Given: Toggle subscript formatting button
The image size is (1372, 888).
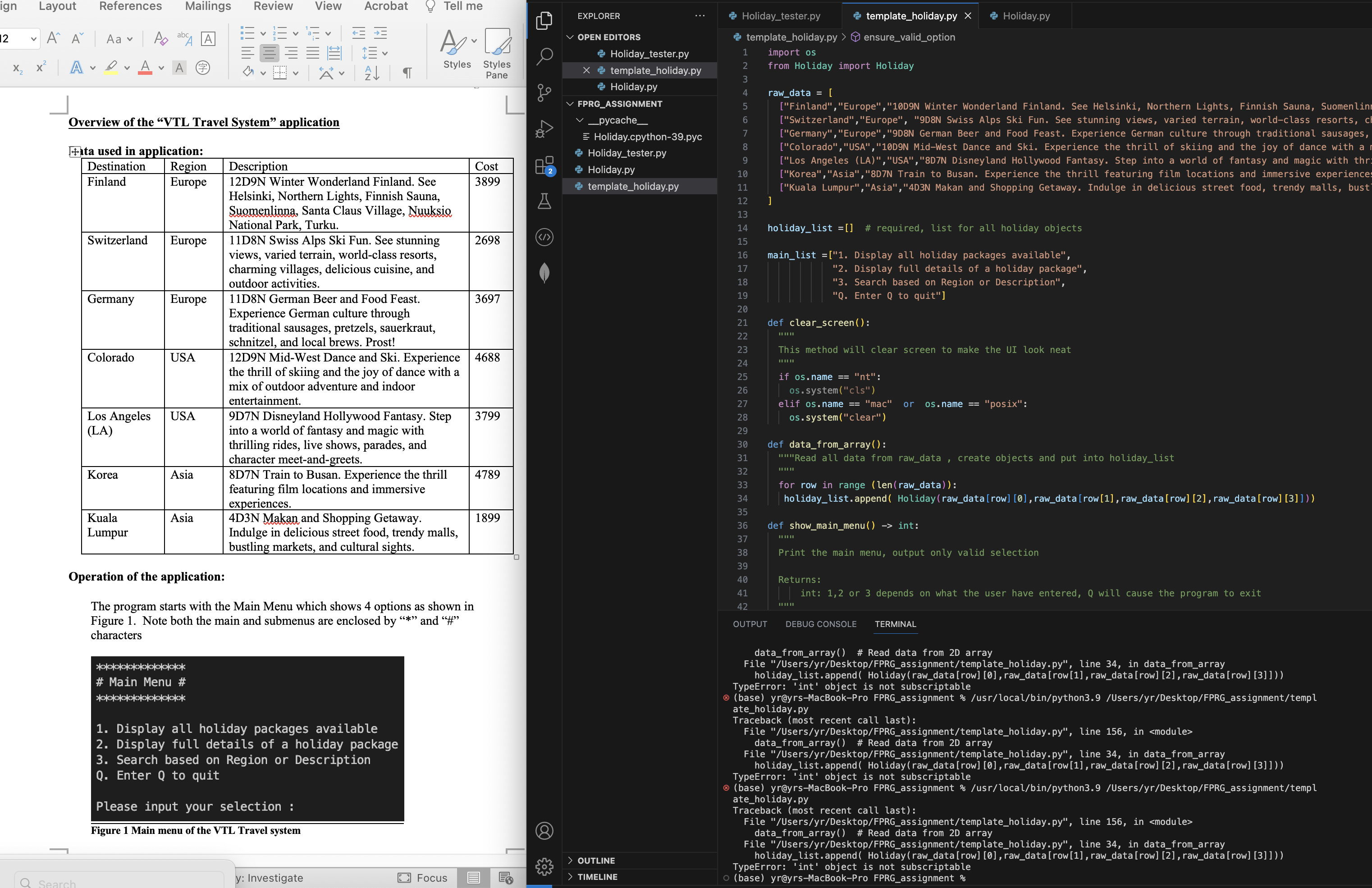Looking at the screenshot, I should pyautogui.click(x=18, y=68).
